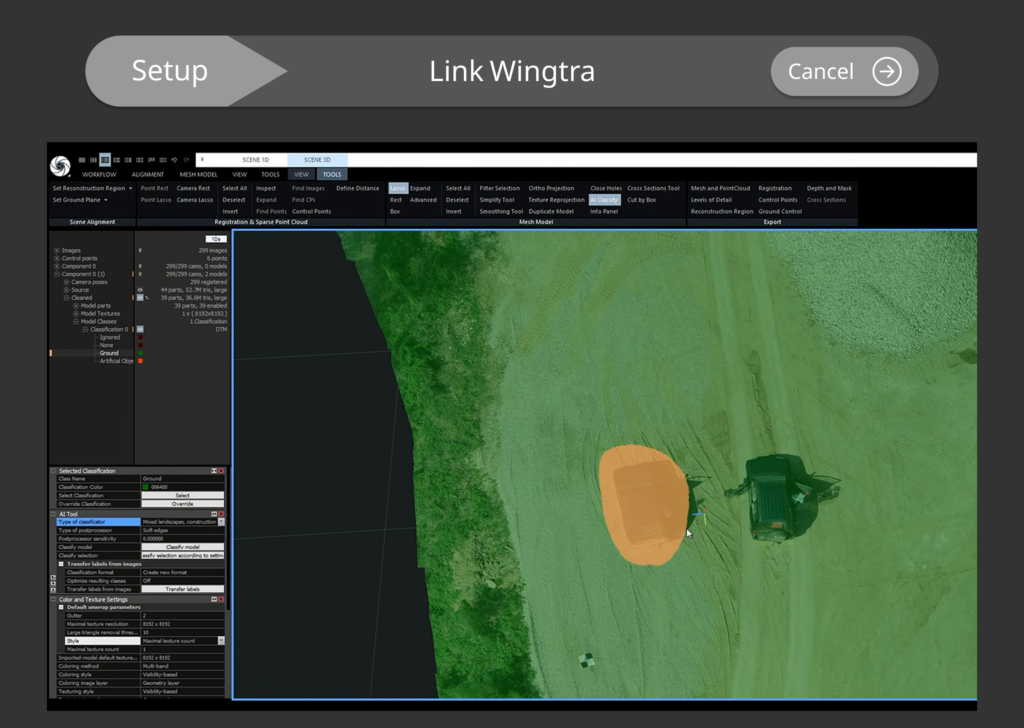Image resolution: width=1024 pixels, height=728 pixels.
Task: Click the Transfer labels button
Action: (182, 589)
